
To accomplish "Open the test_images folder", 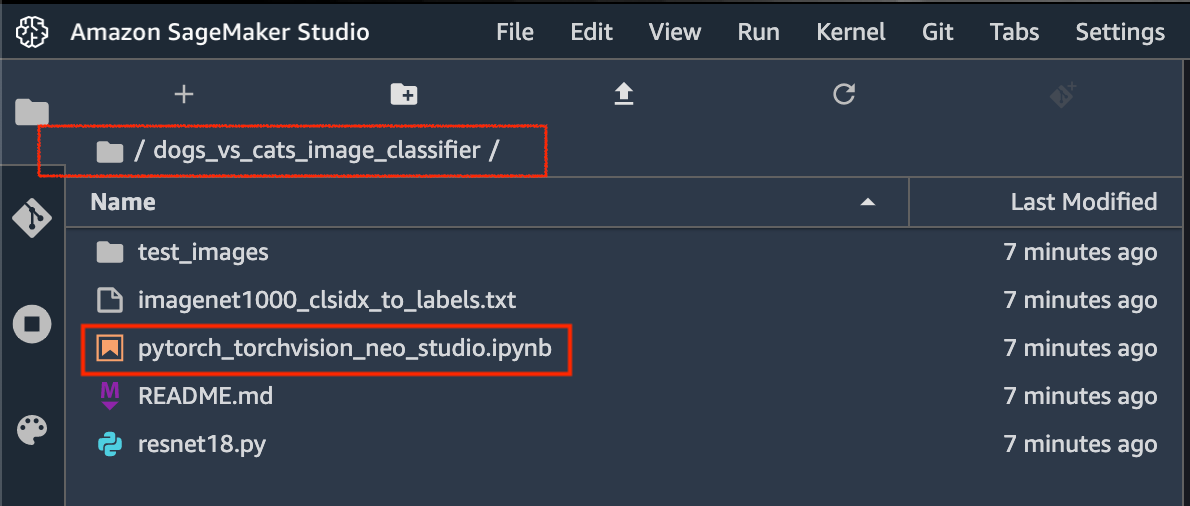I will 203,252.
